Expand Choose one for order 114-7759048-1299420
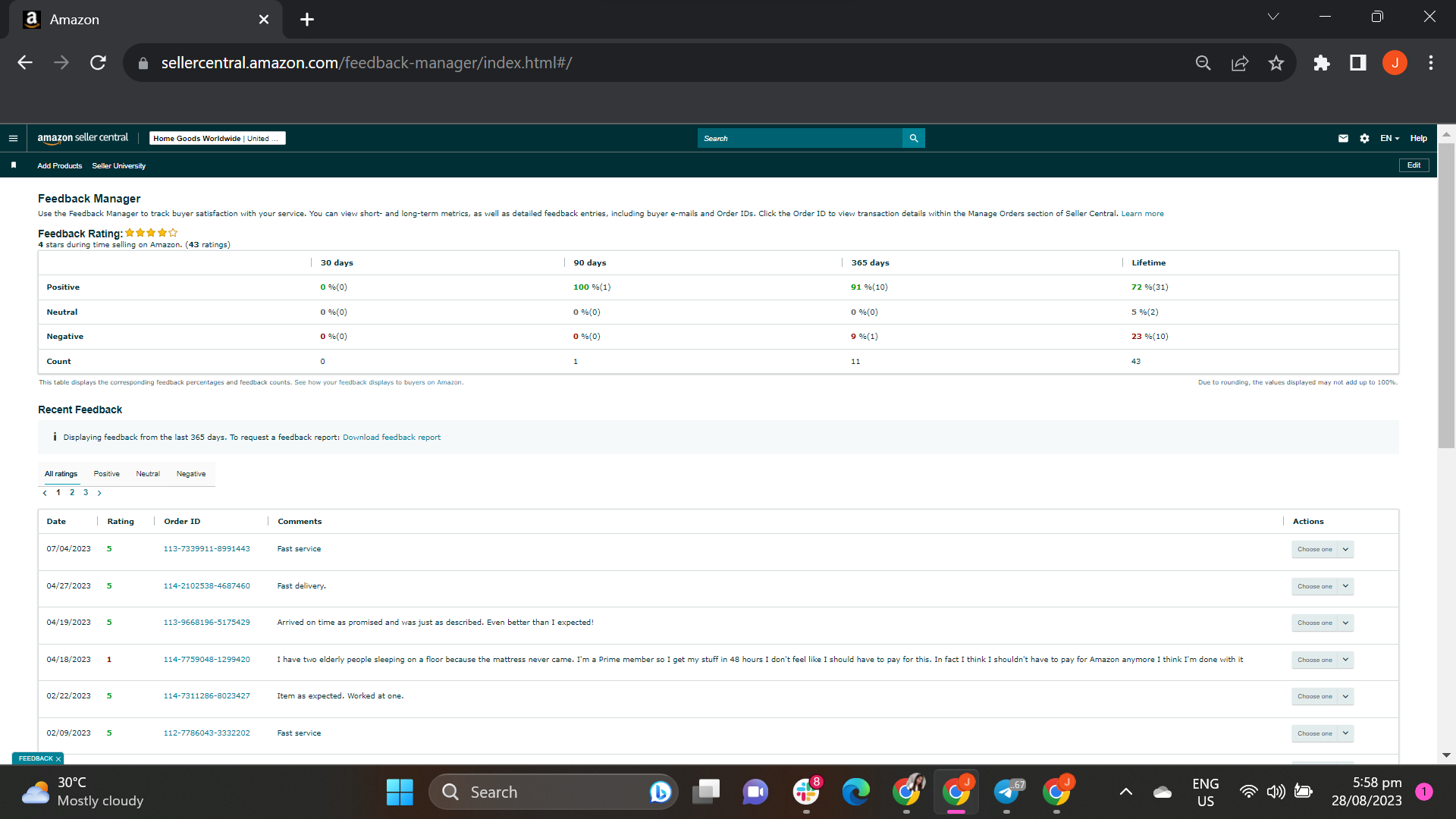The image size is (1456, 819). coord(1323,660)
